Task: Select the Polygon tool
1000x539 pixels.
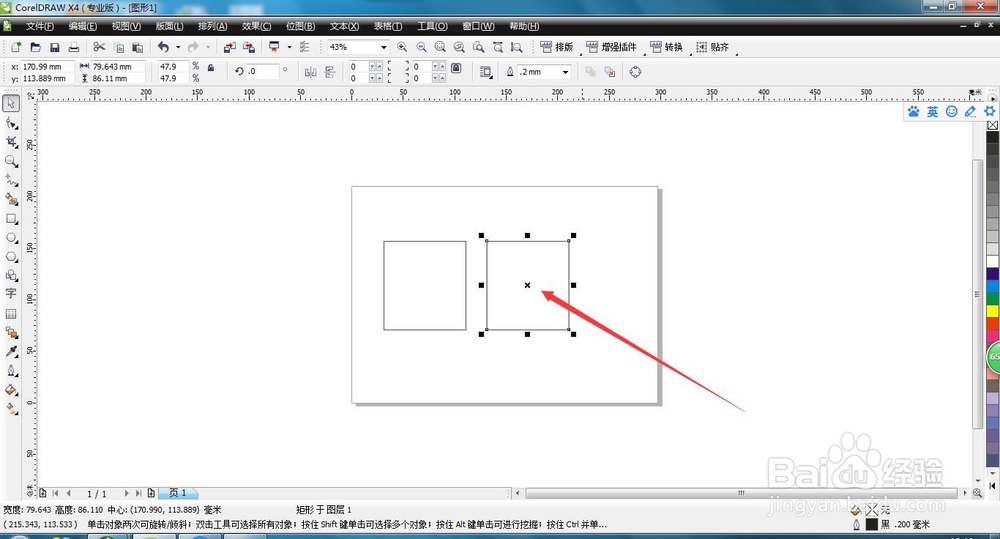Action: [11, 256]
